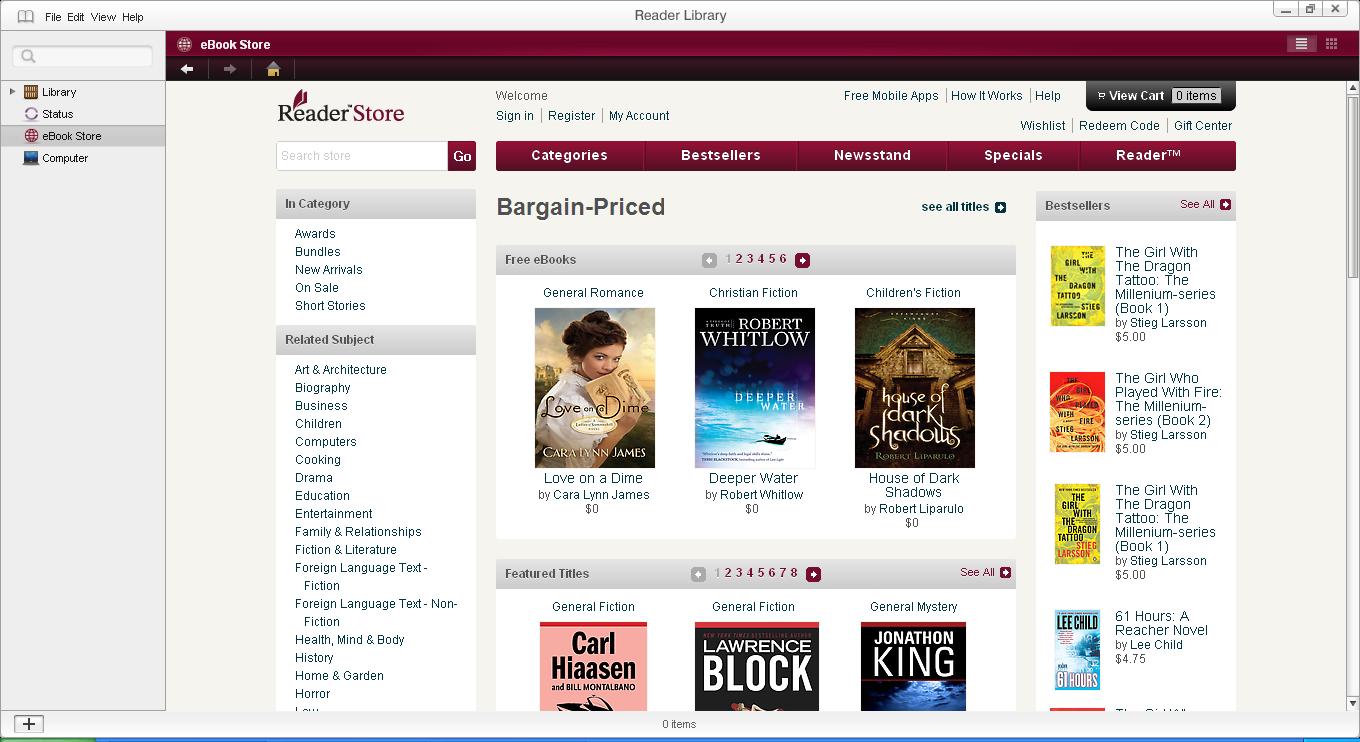
Task: Open the View Cart button
Action: [x=1161, y=96]
